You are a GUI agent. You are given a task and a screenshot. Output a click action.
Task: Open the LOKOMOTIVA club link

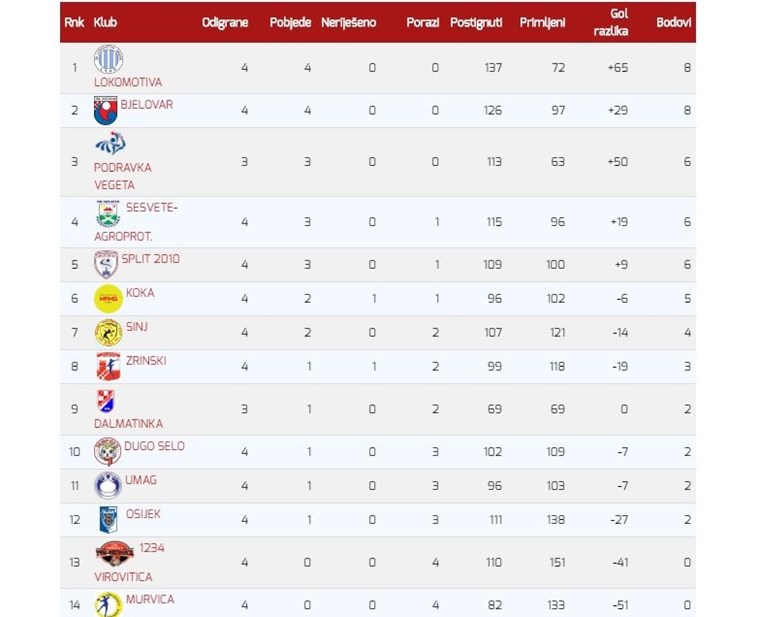128,82
